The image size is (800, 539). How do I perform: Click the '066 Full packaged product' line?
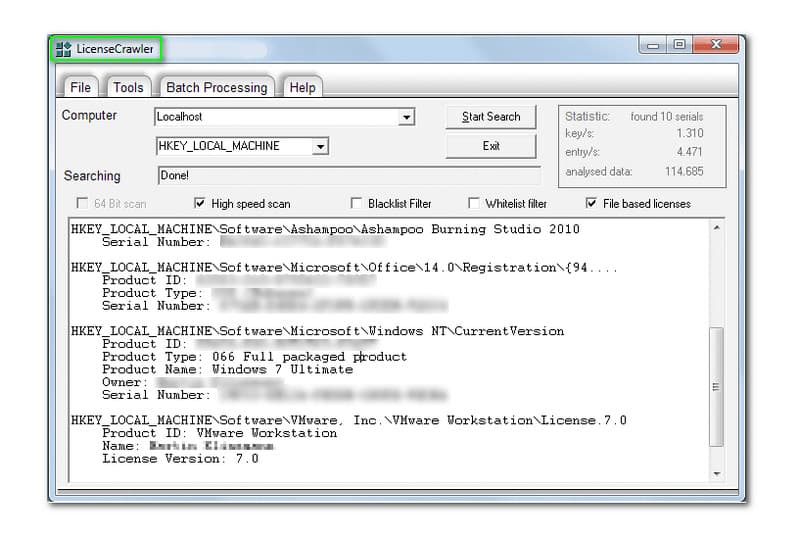309,356
